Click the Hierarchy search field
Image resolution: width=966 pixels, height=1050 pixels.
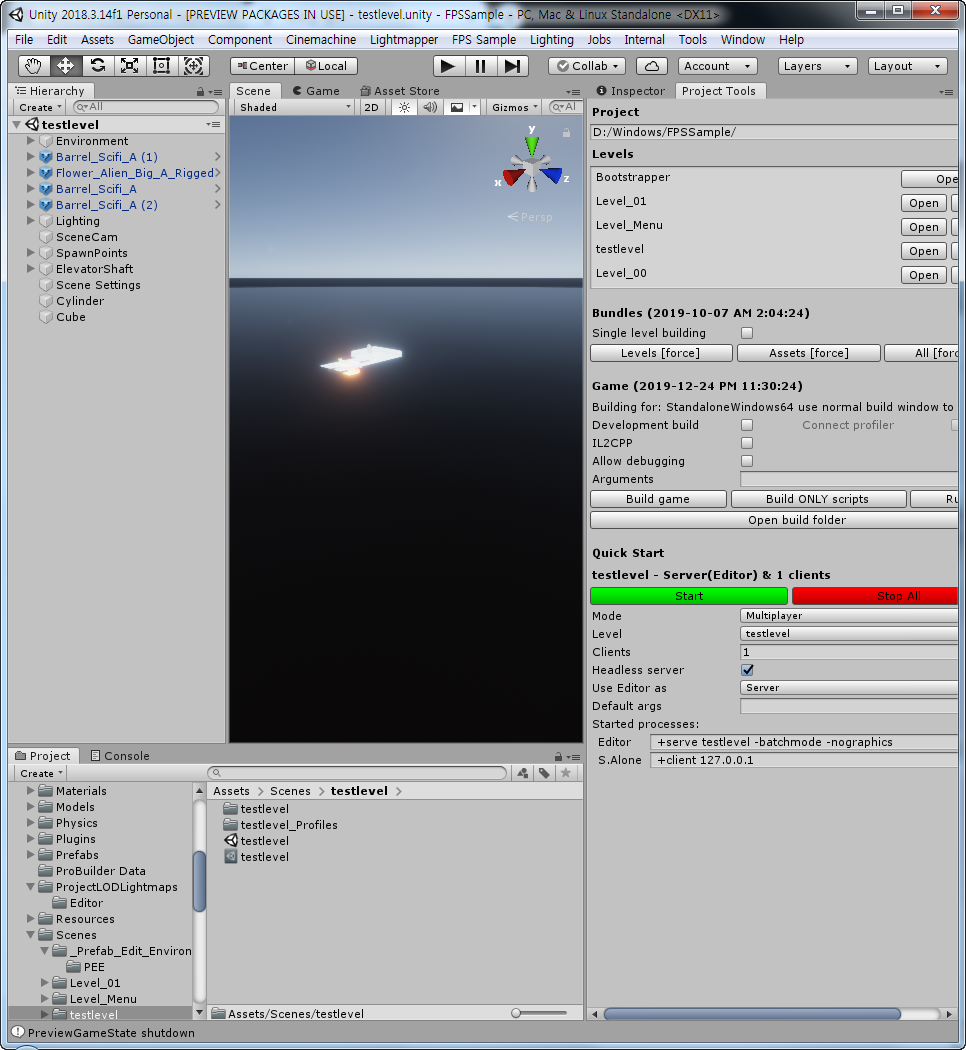[146, 106]
